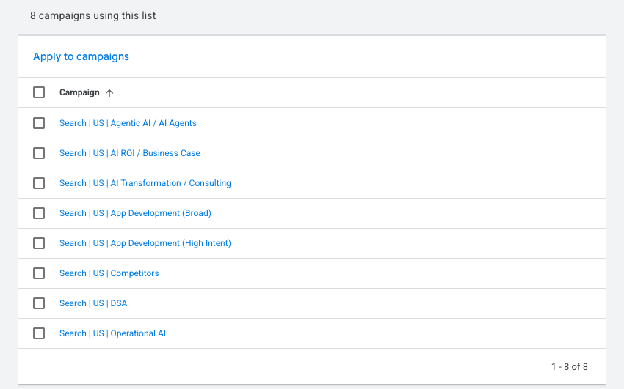
Task: Open Search | US | Agentic AI / AI Agents campaign
Action: click(128, 123)
